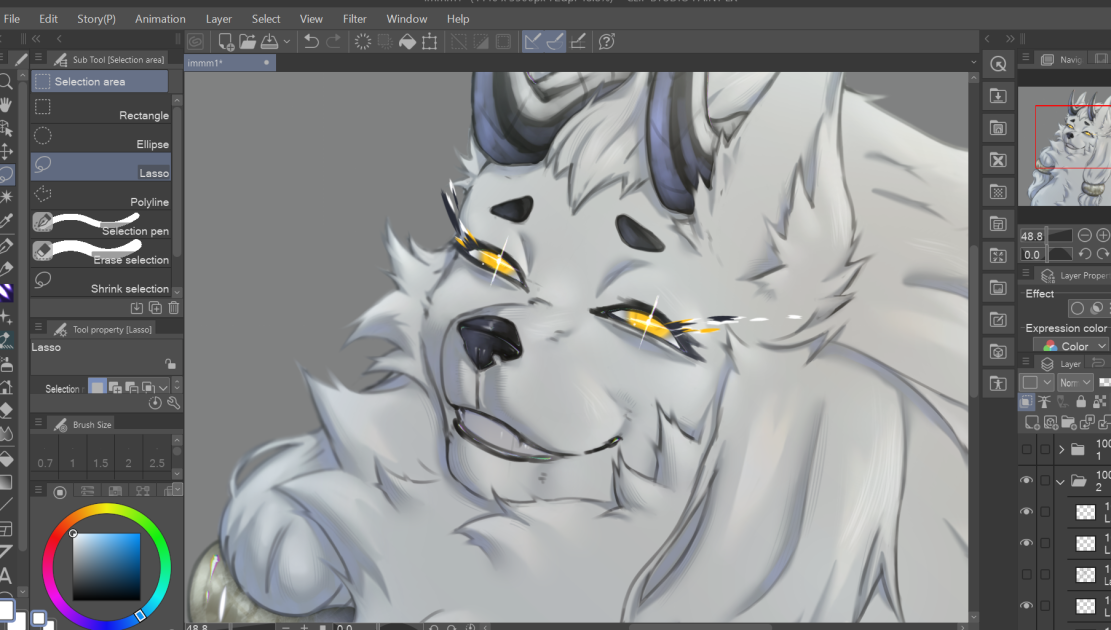Screen dimensions: 1111x630
Task: Click the Open file folder icon
Action: (x=247, y=42)
